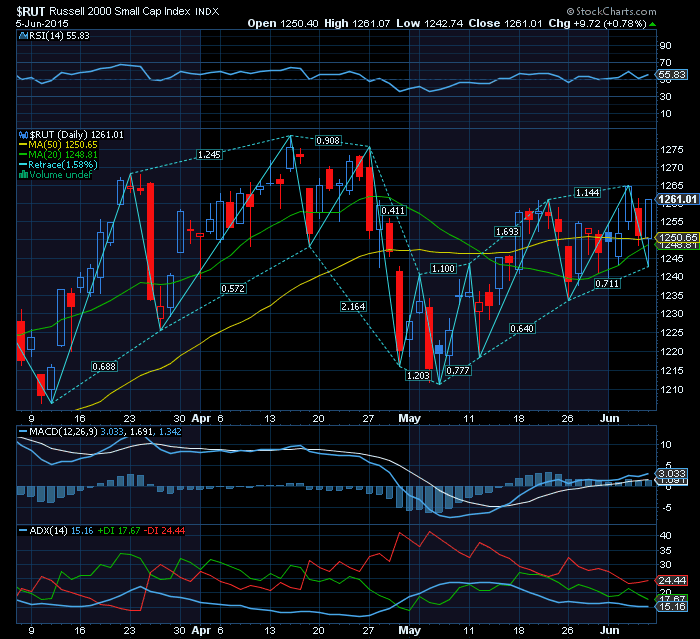Click the 1275 price axis label
The height and width of the screenshot is (639, 700).
coord(672,150)
